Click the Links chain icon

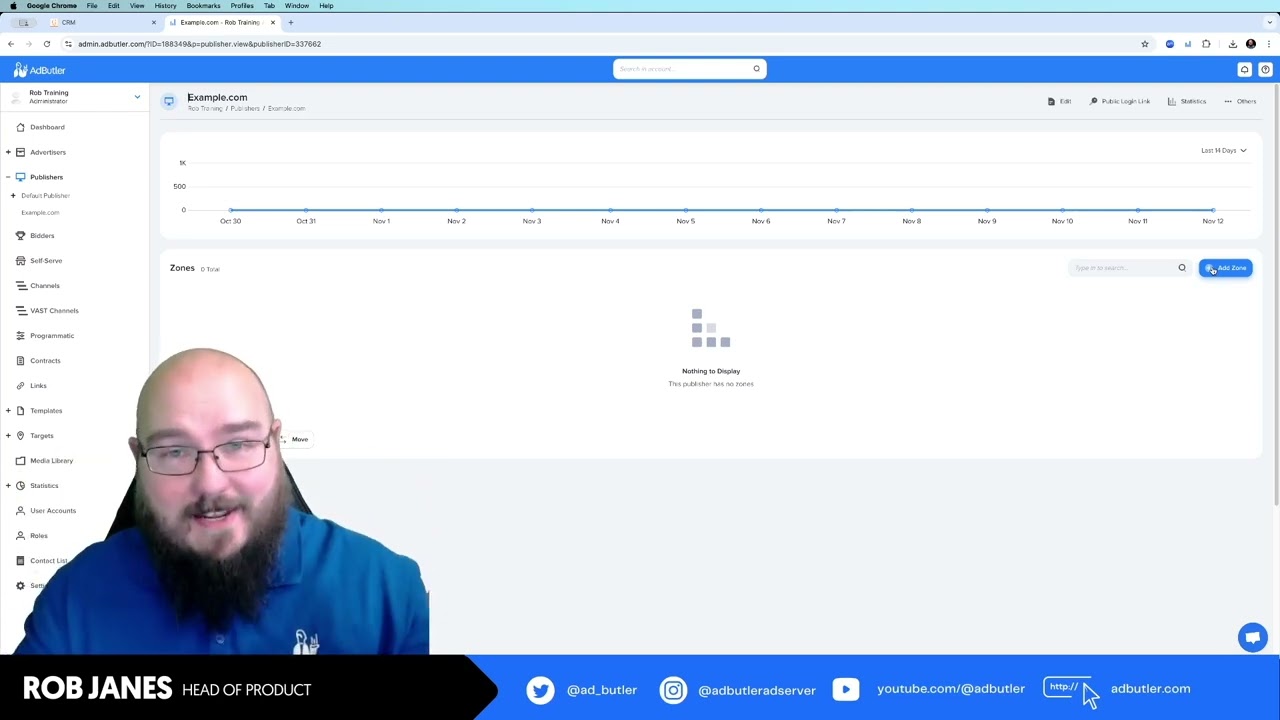[x=20, y=386]
